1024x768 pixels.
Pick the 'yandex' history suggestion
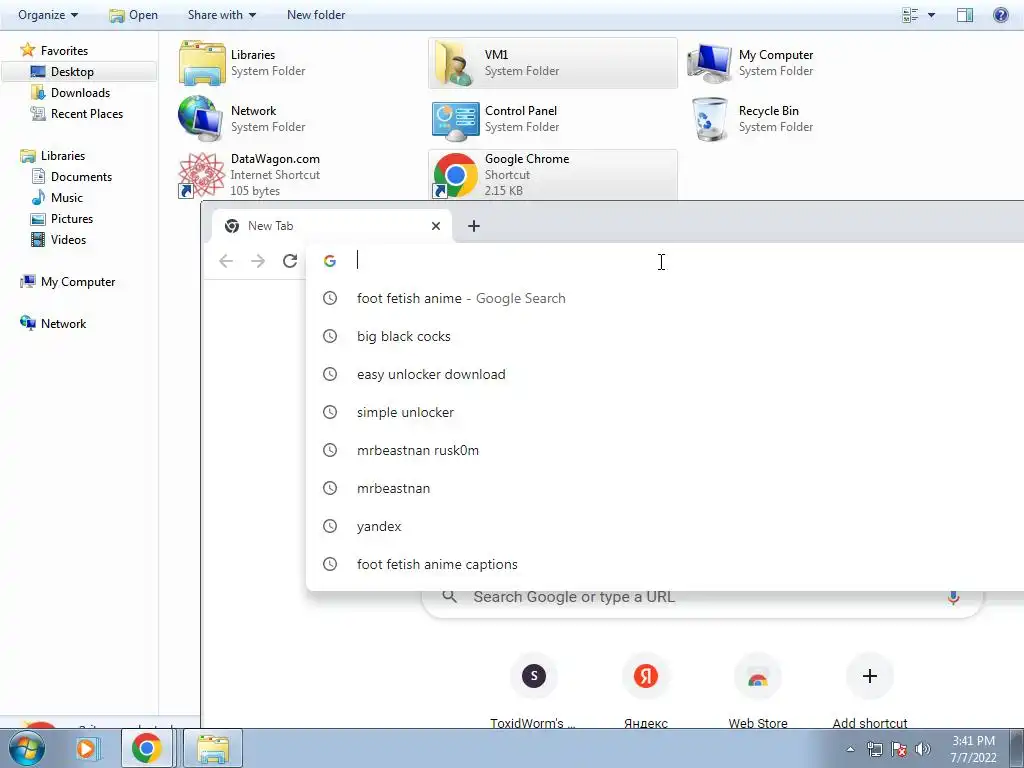point(665,526)
